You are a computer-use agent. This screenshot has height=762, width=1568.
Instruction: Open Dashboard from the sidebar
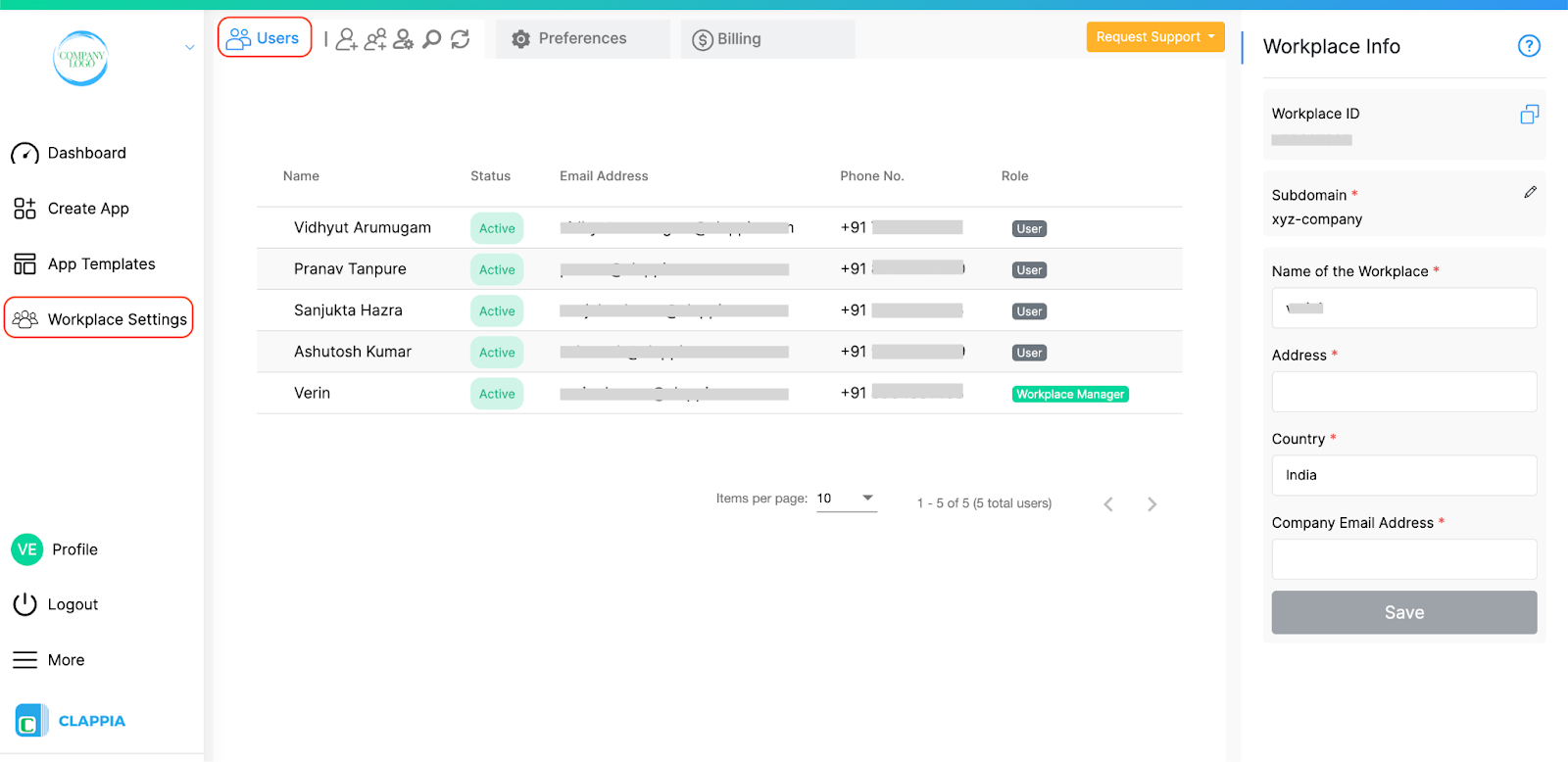(x=69, y=154)
